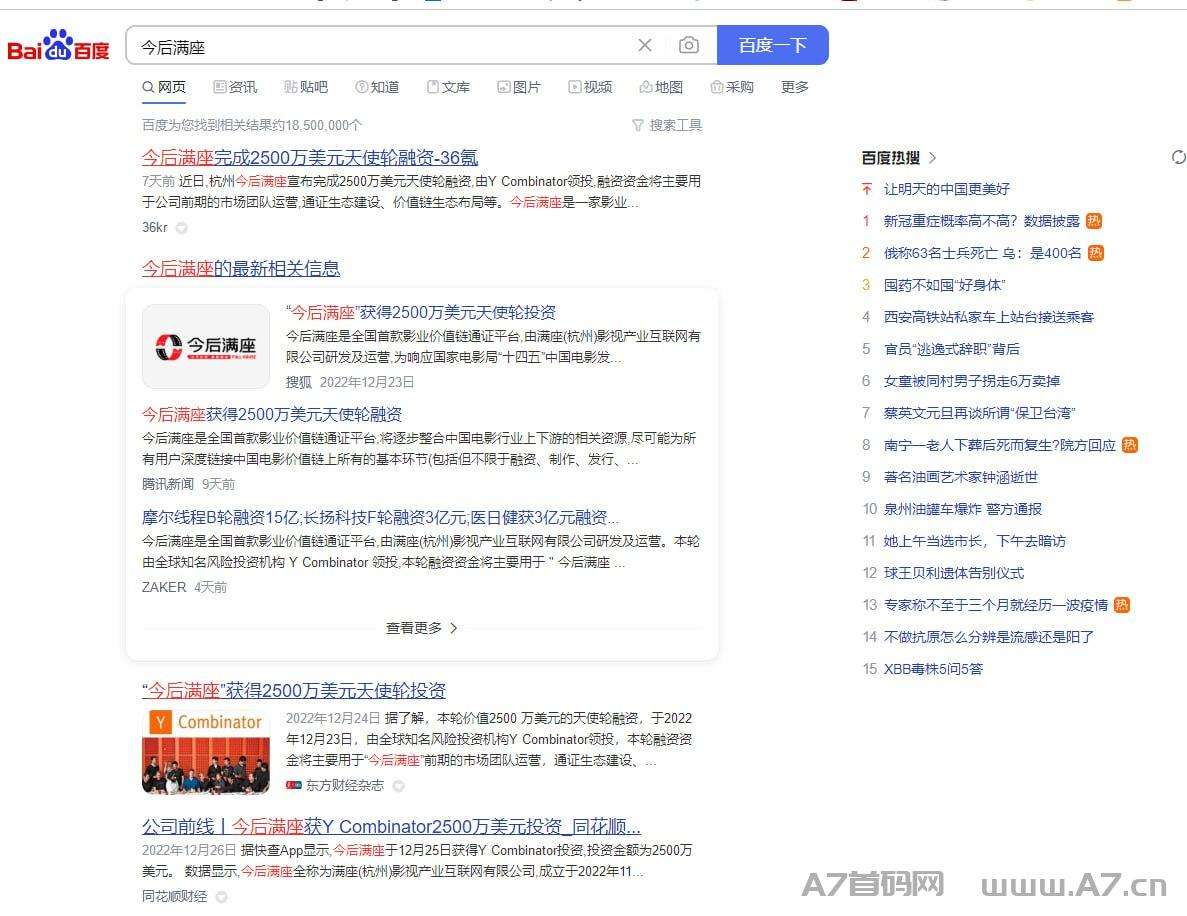Open hot search 官员"逃逸式辞职"背后
Screen dimensions: 1187x916
952,349
